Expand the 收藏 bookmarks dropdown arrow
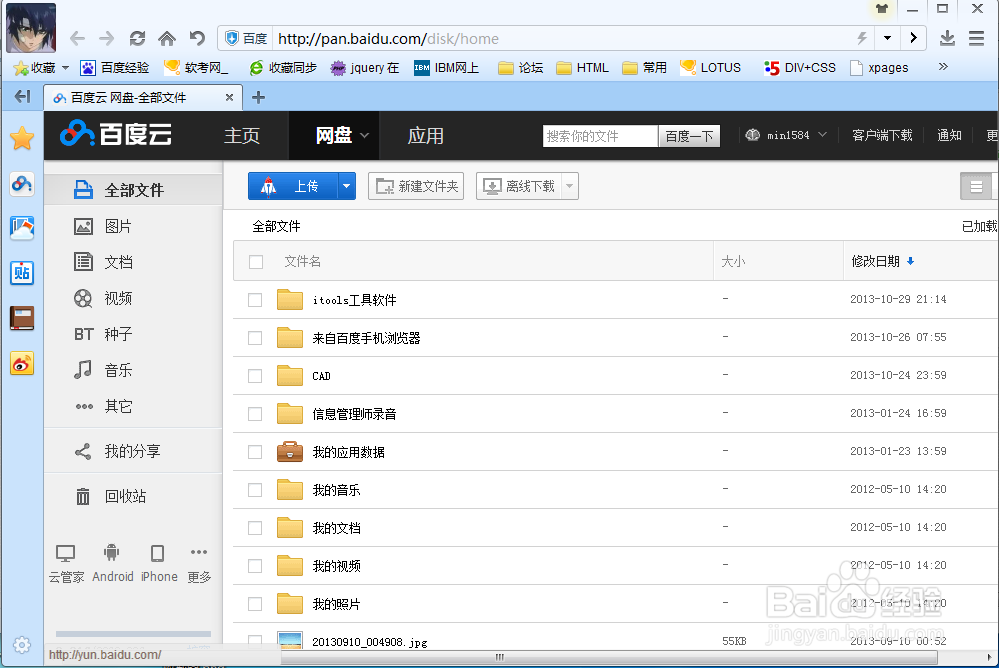The height and width of the screenshot is (668, 999). [x=66, y=68]
